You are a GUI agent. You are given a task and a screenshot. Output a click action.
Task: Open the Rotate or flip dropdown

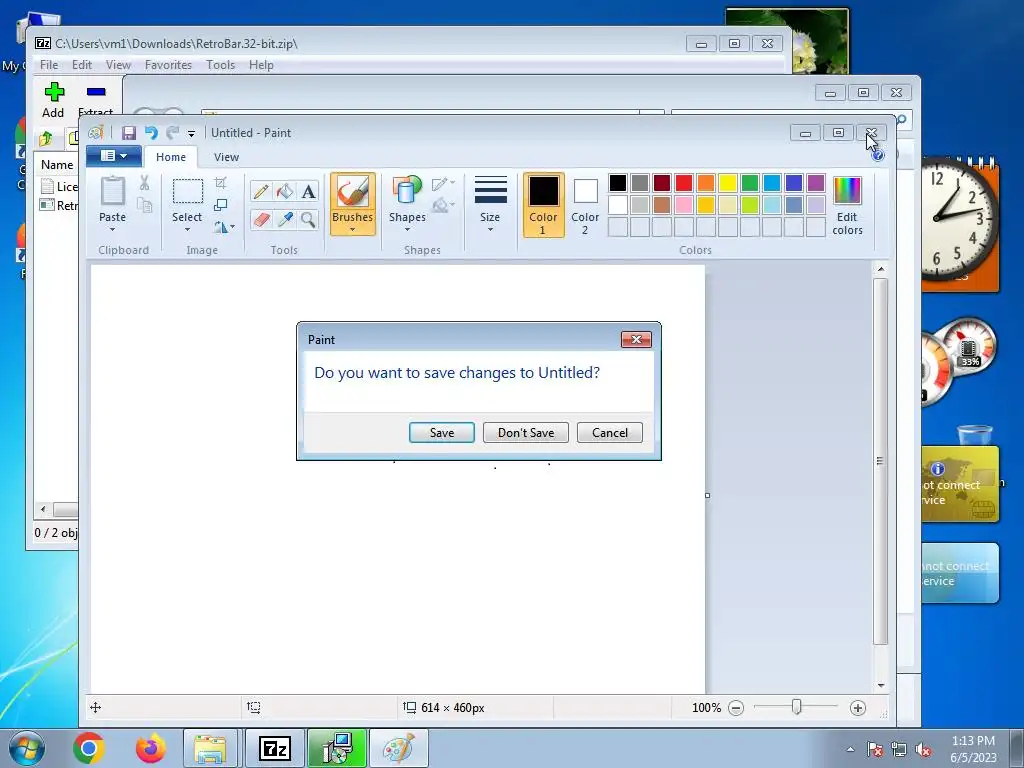click(224, 227)
